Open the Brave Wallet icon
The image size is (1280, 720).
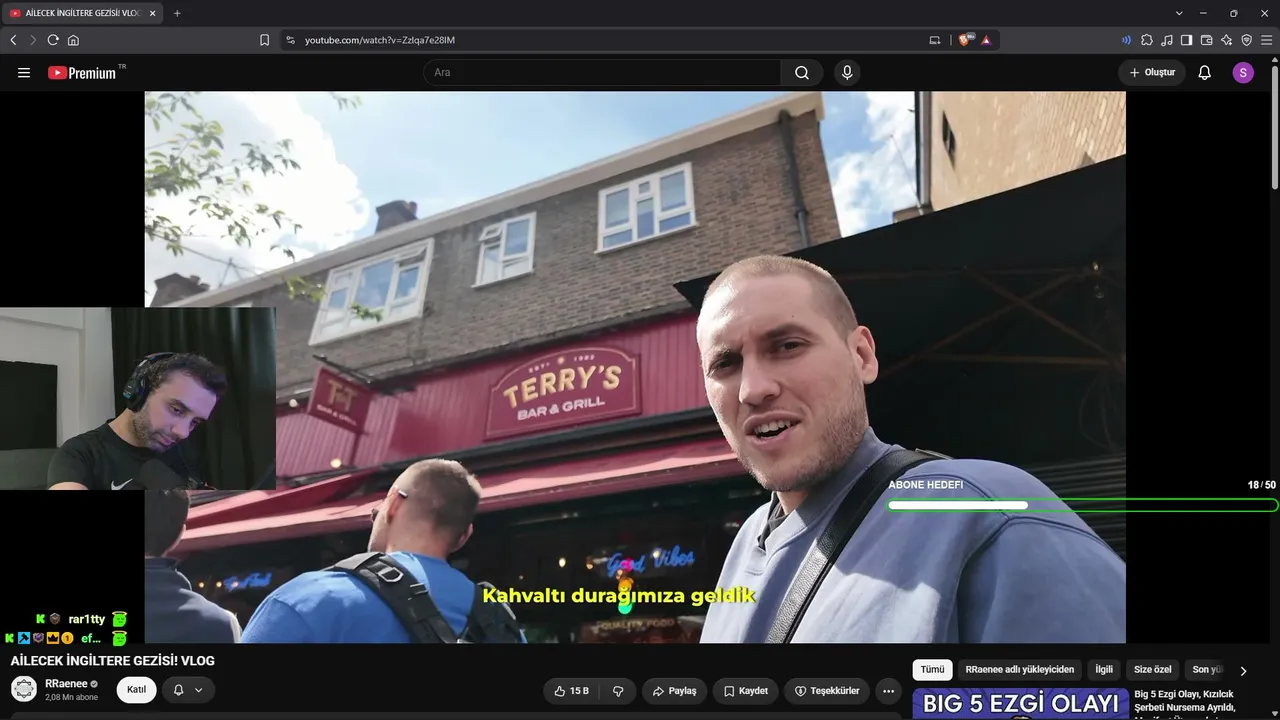[1206, 40]
